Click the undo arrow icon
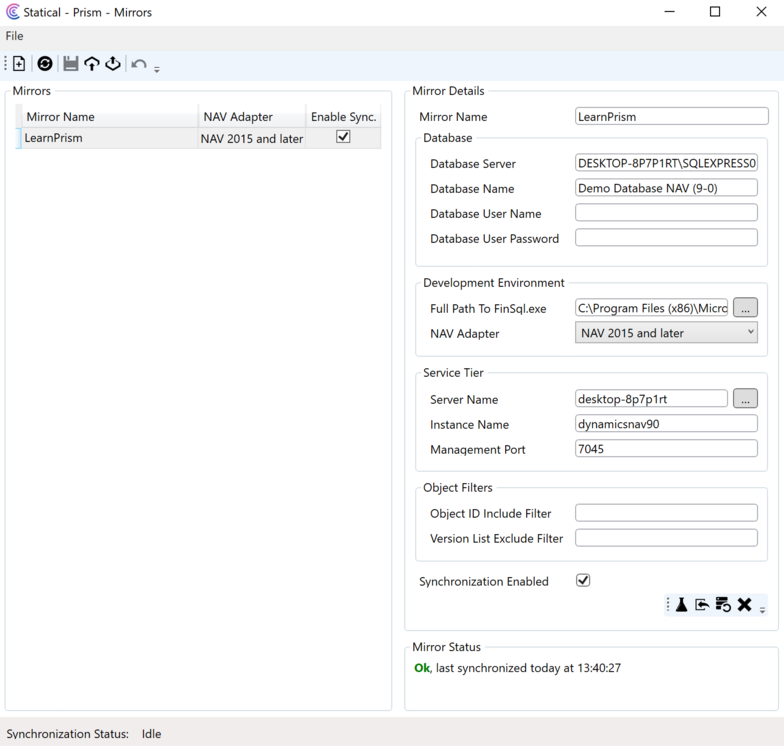The image size is (784, 746). (138, 64)
